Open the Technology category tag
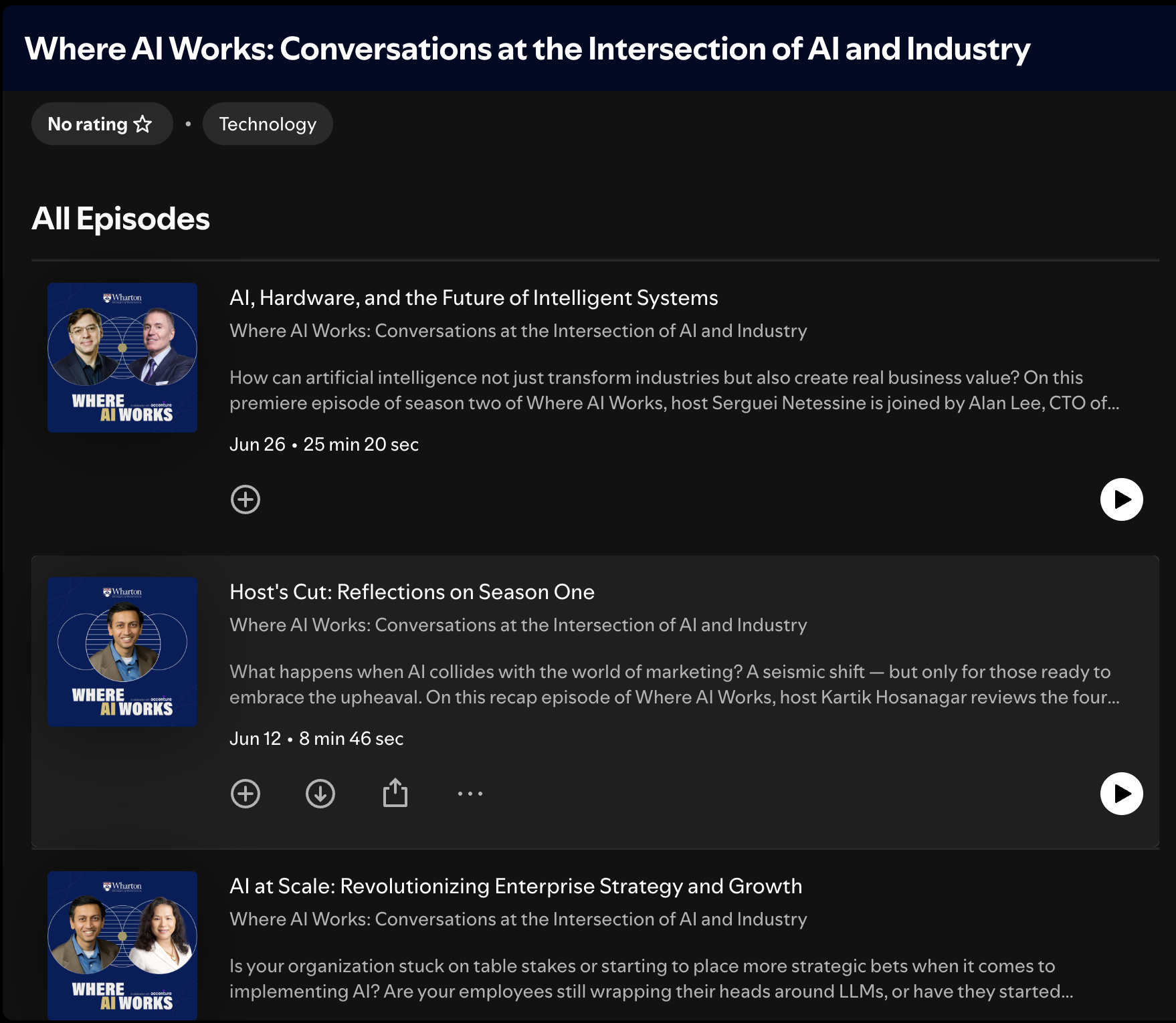 pos(268,124)
